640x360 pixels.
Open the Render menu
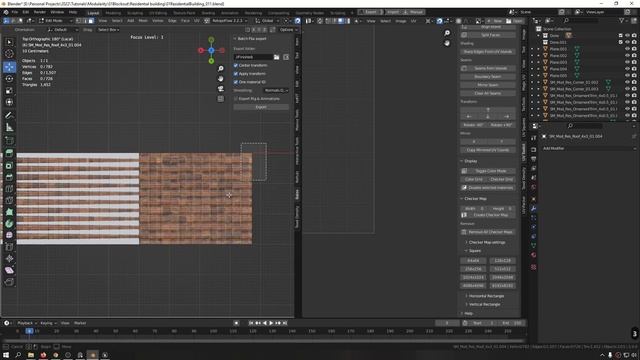point(40,12)
